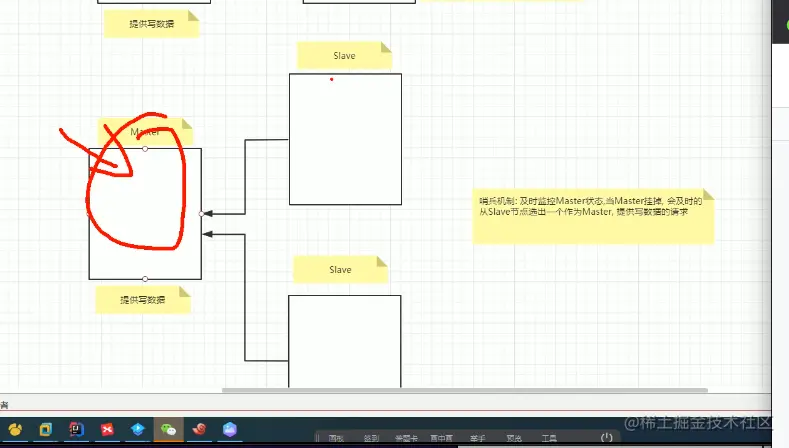
Task: Click the top connection handle of Master box
Action: (x=145, y=148)
